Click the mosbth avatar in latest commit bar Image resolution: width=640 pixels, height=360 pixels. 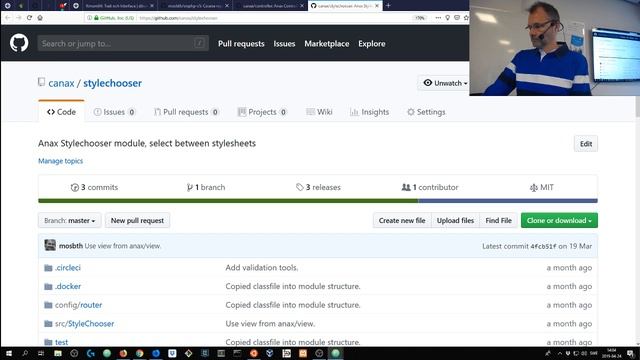click(x=50, y=245)
